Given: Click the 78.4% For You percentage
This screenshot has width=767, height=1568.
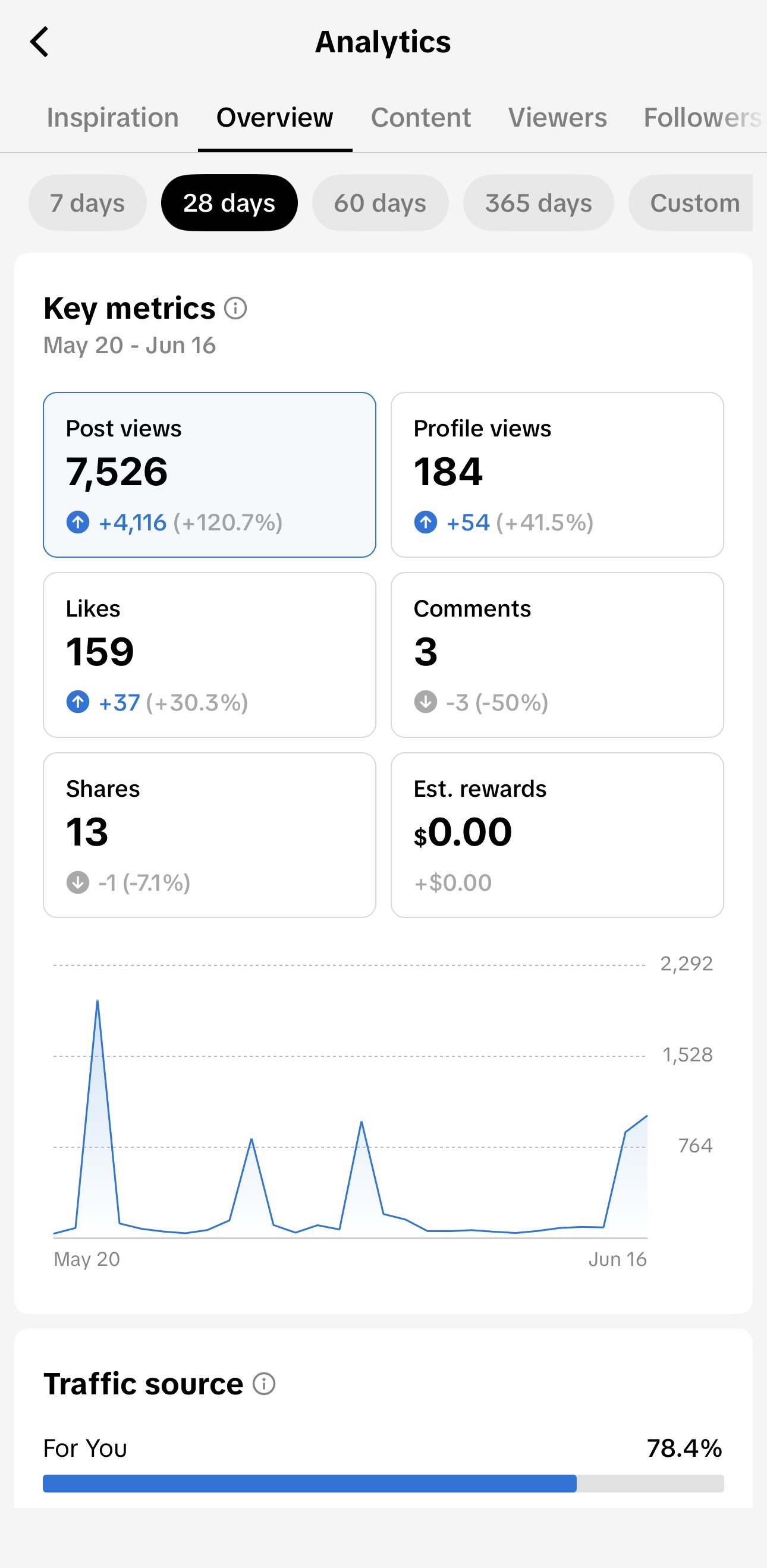Looking at the screenshot, I should click(685, 1448).
